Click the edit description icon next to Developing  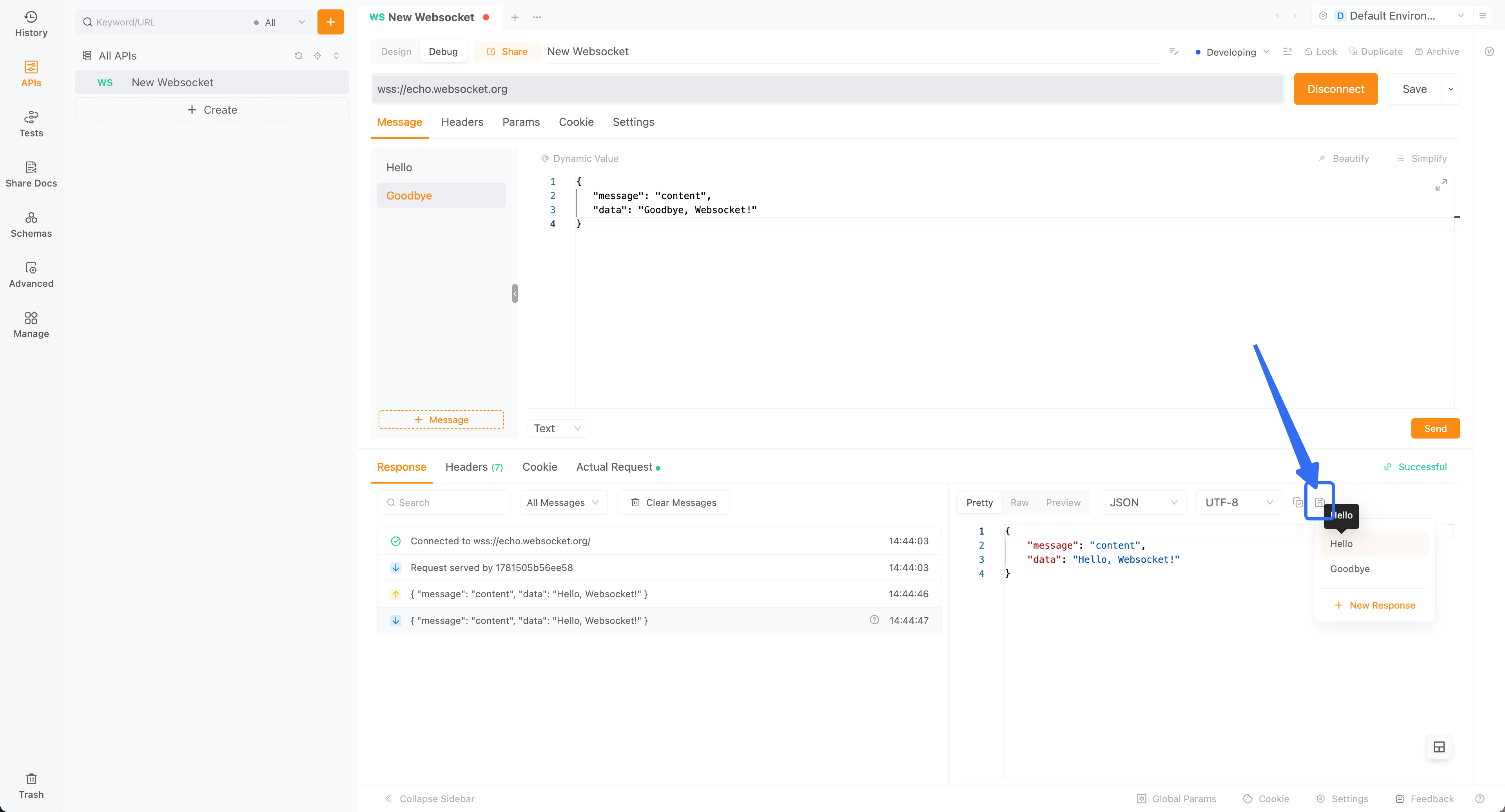tap(1174, 51)
